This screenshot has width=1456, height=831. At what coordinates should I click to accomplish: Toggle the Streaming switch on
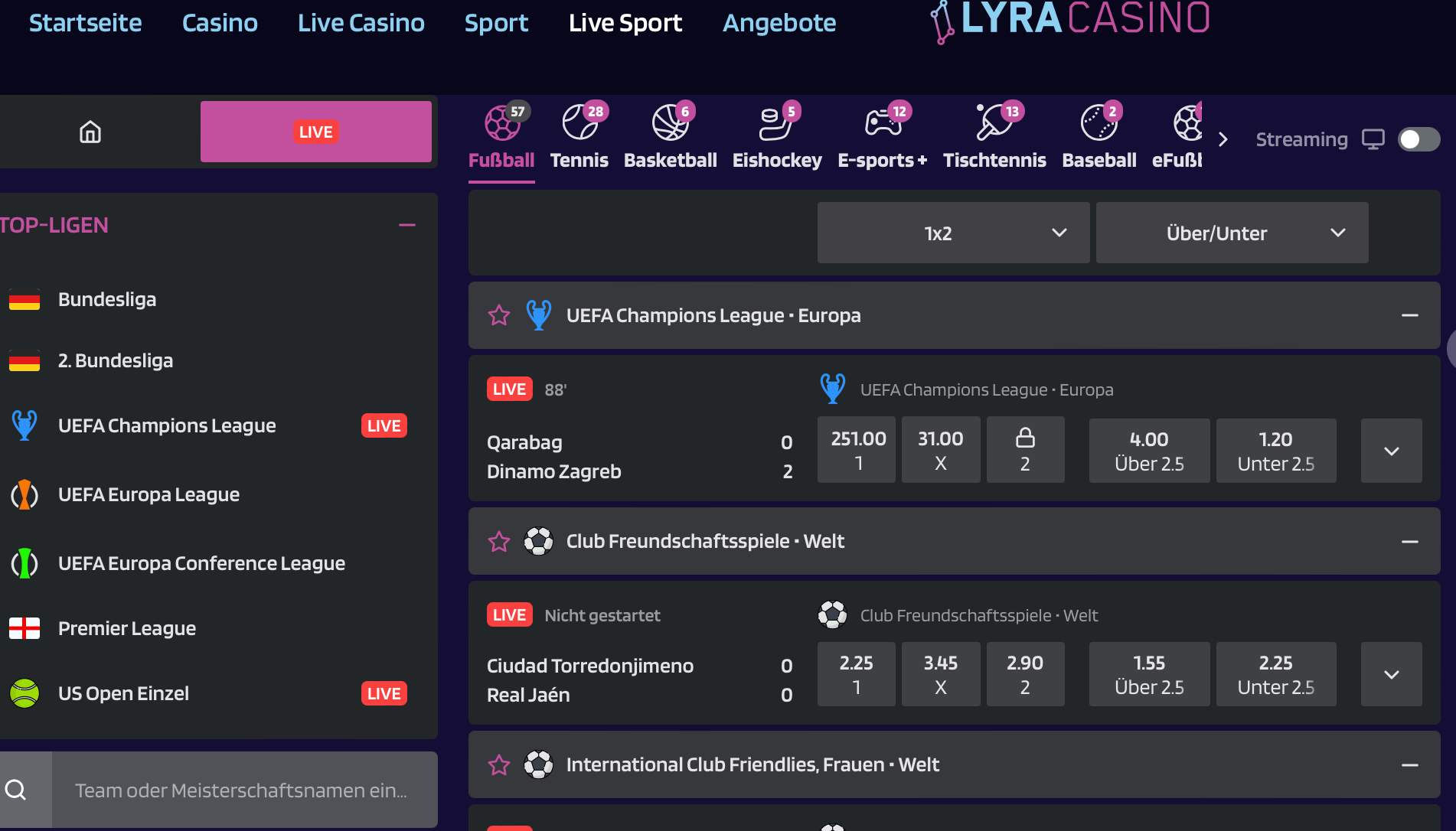point(1418,139)
